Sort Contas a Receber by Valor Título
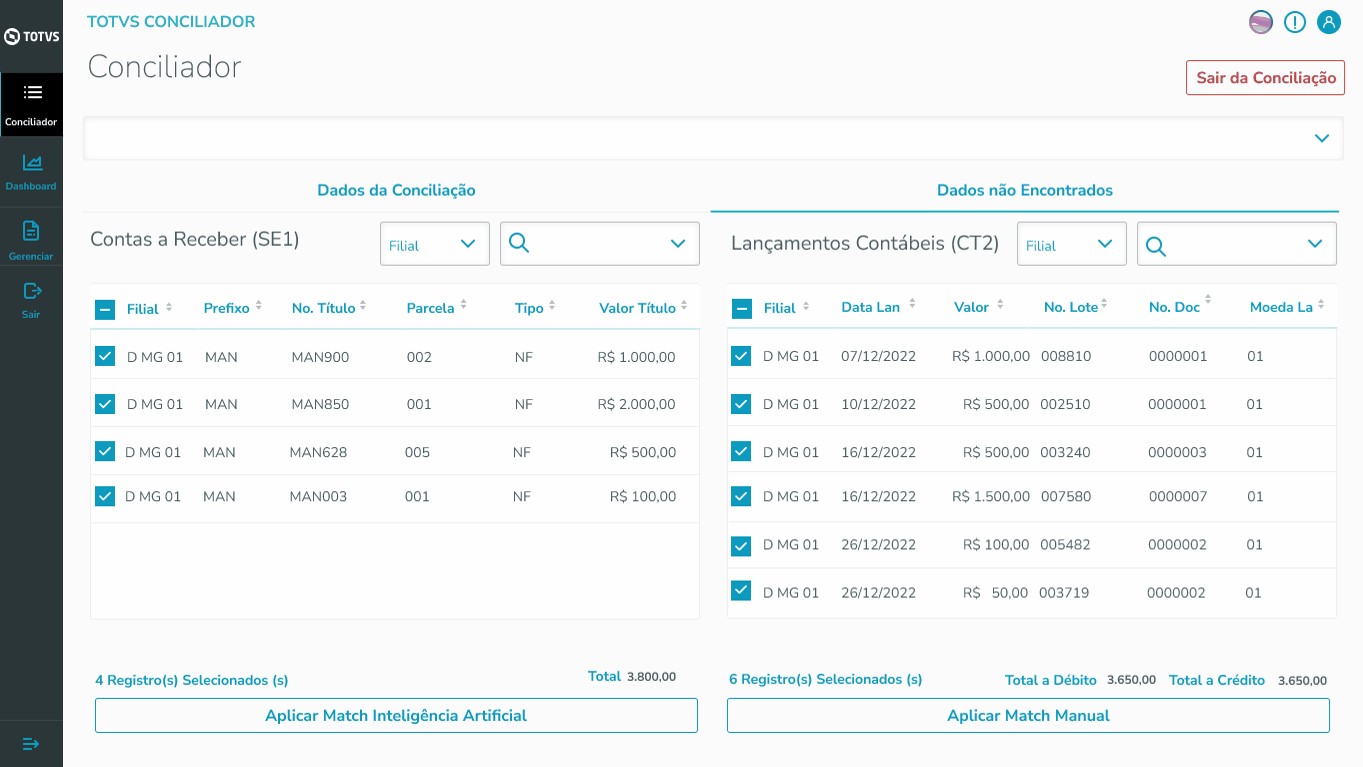Image resolution: width=1363 pixels, height=767 pixels. 684,308
